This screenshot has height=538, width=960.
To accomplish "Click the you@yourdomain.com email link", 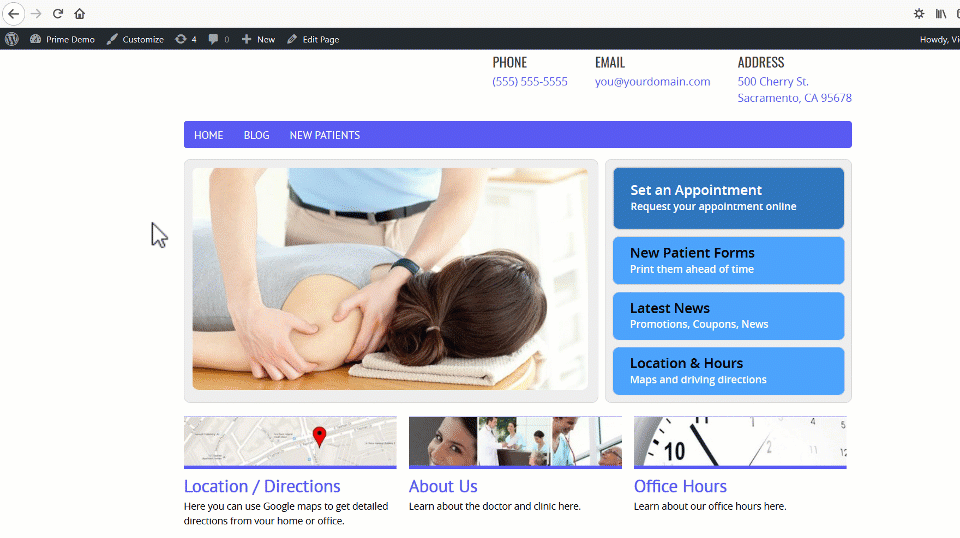I will point(653,81).
